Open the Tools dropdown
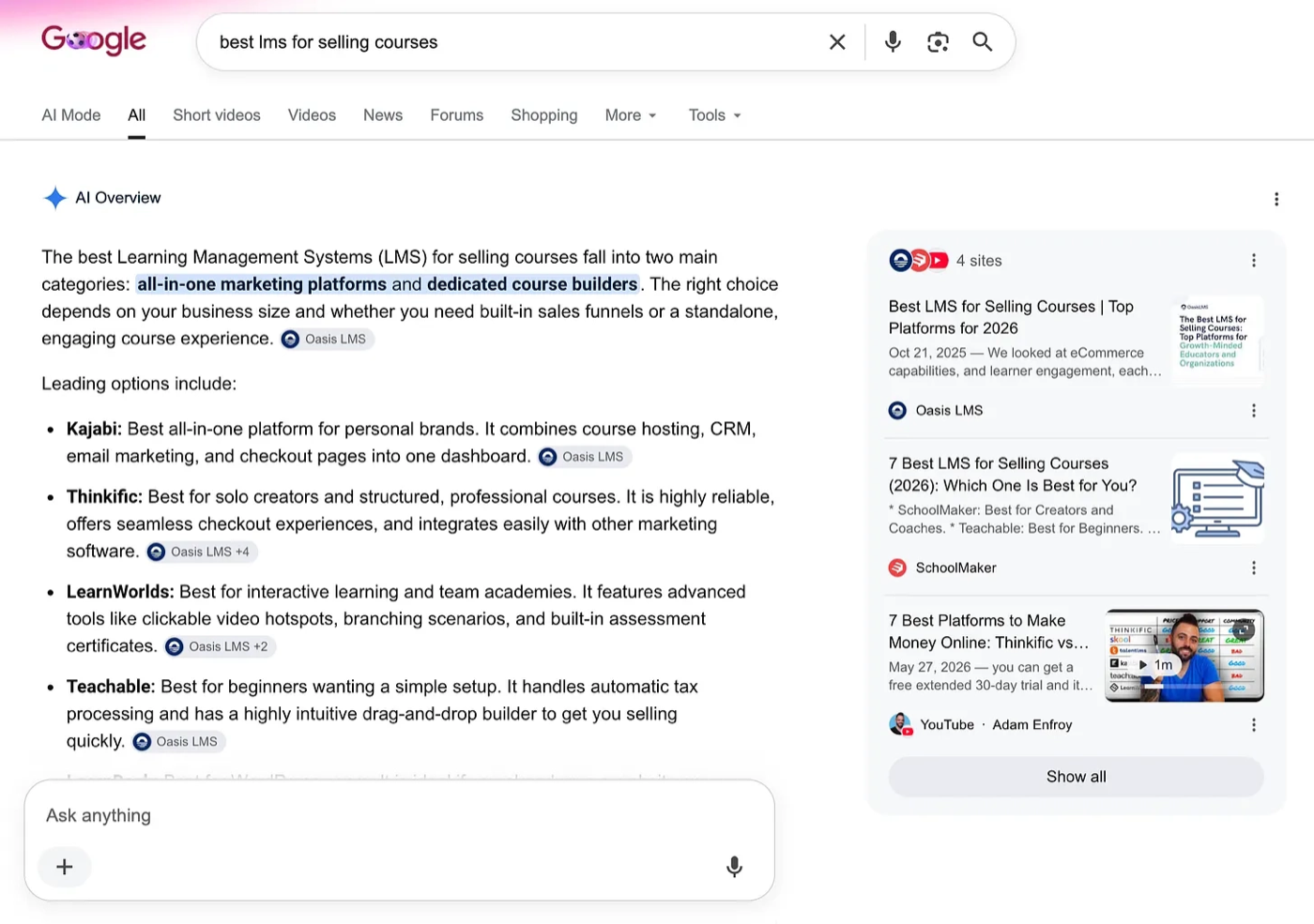Screen dimensions: 1314x924 tap(715, 115)
